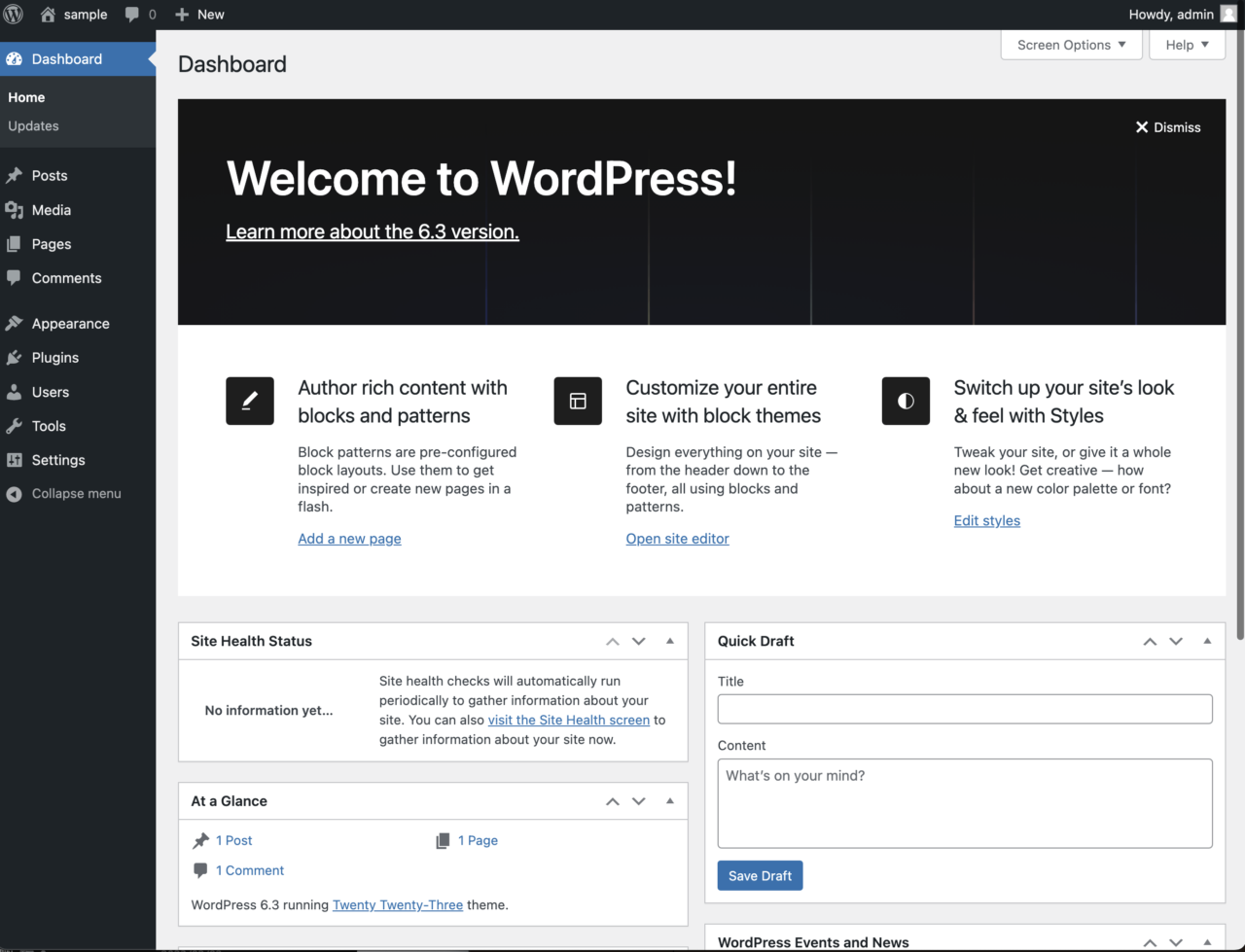Move Quick Draft panel down
The width and height of the screenshot is (1245, 952).
click(x=1176, y=641)
